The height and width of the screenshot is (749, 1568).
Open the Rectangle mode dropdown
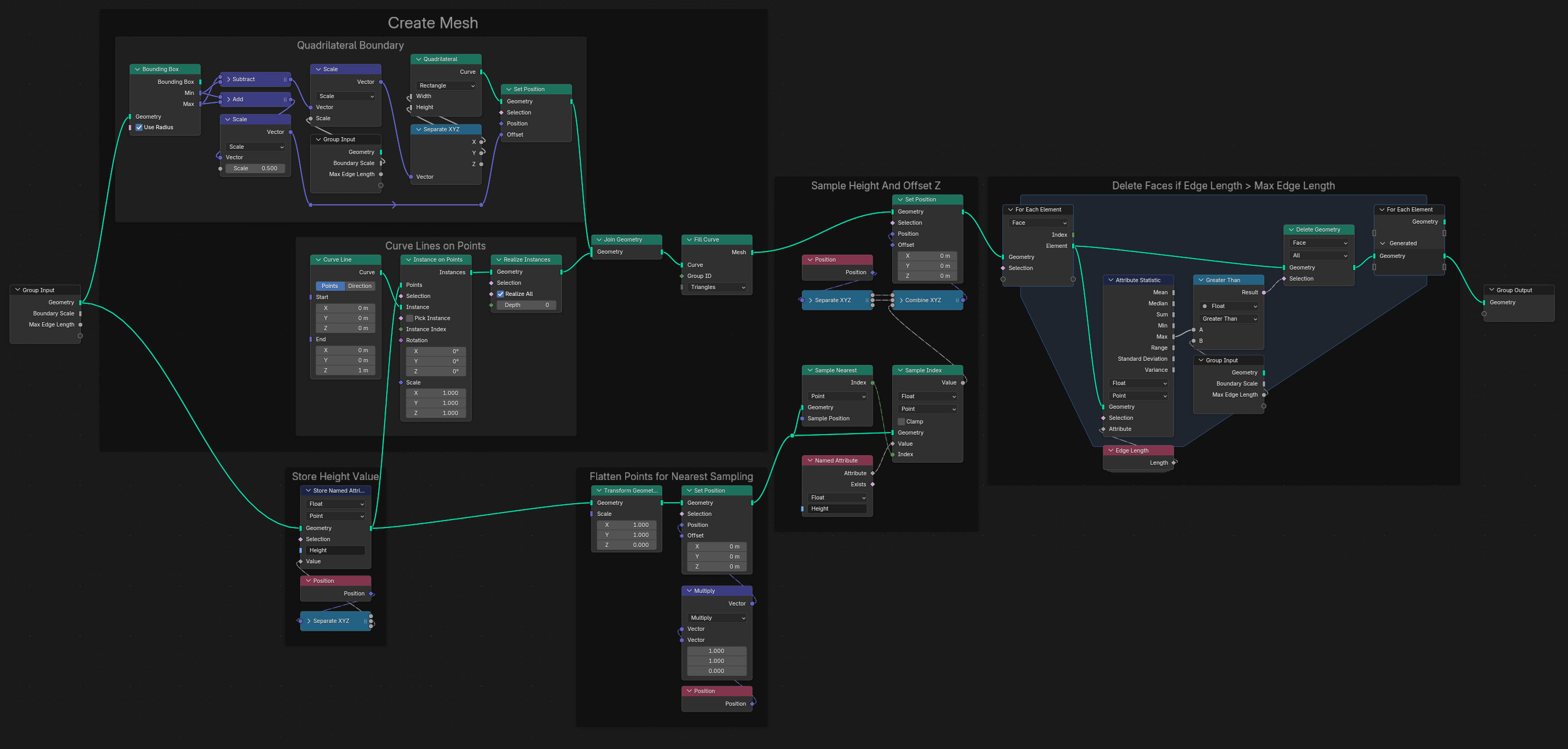pyautogui.click(x=446, y=86)
